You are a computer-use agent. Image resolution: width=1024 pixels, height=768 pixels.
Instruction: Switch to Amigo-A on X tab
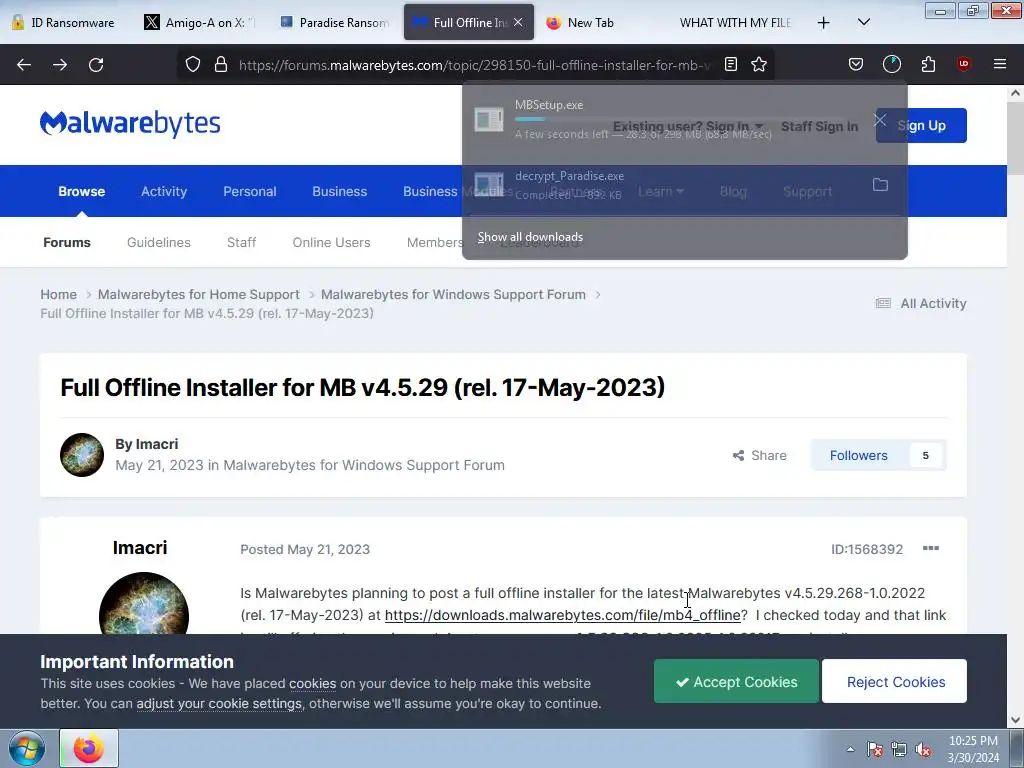tap(199, 22)
